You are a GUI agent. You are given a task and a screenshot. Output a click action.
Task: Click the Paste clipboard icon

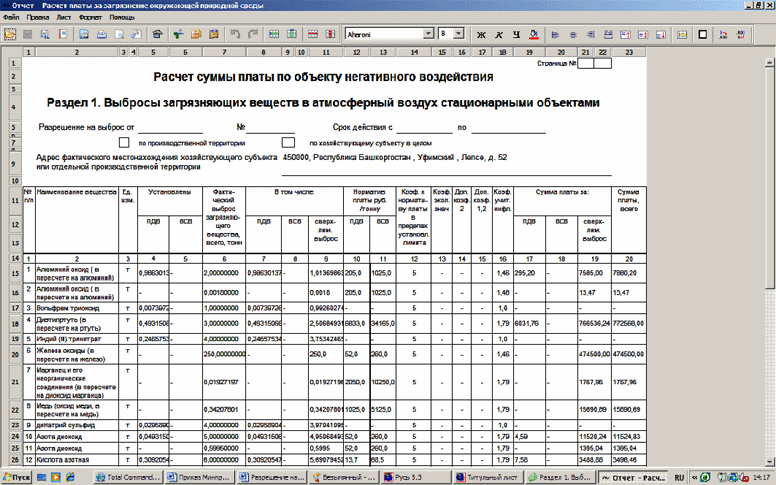tap(214, 34)
